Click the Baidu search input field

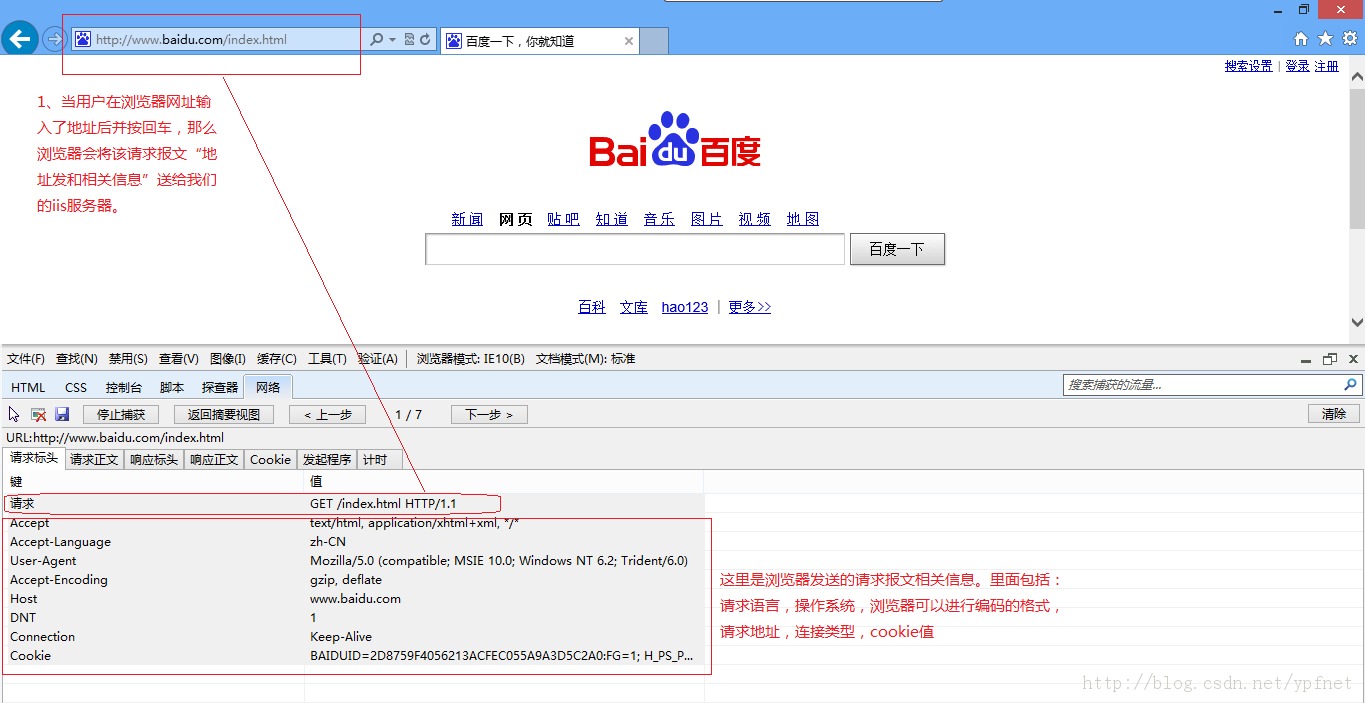click(x=635, y=249)
